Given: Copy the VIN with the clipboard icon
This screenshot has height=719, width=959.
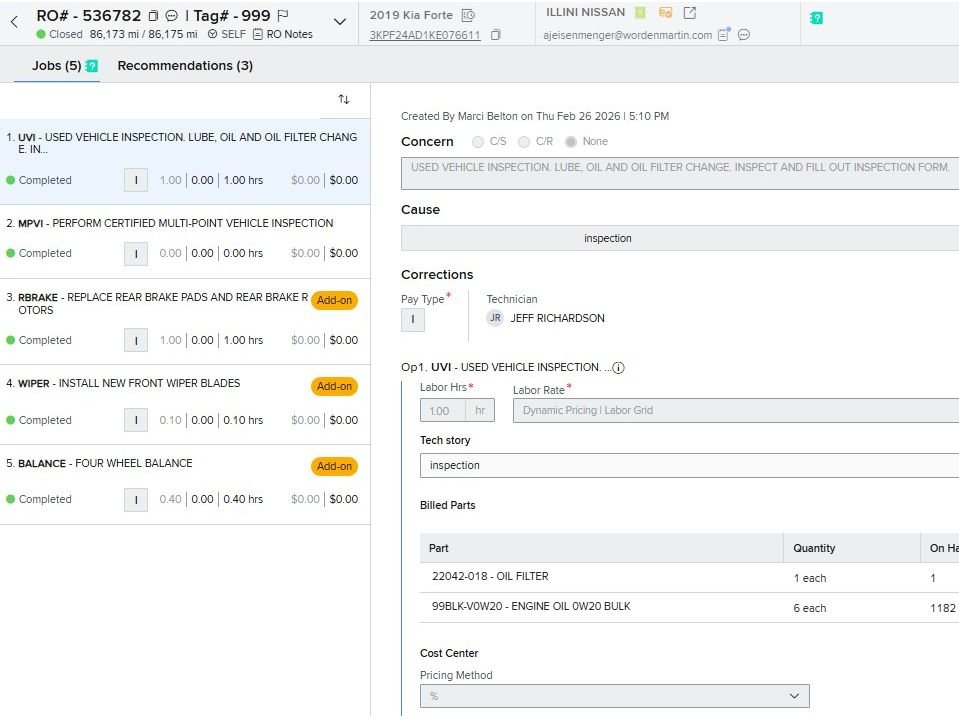Looking at the screenshot, I should (x=496, y=35).
